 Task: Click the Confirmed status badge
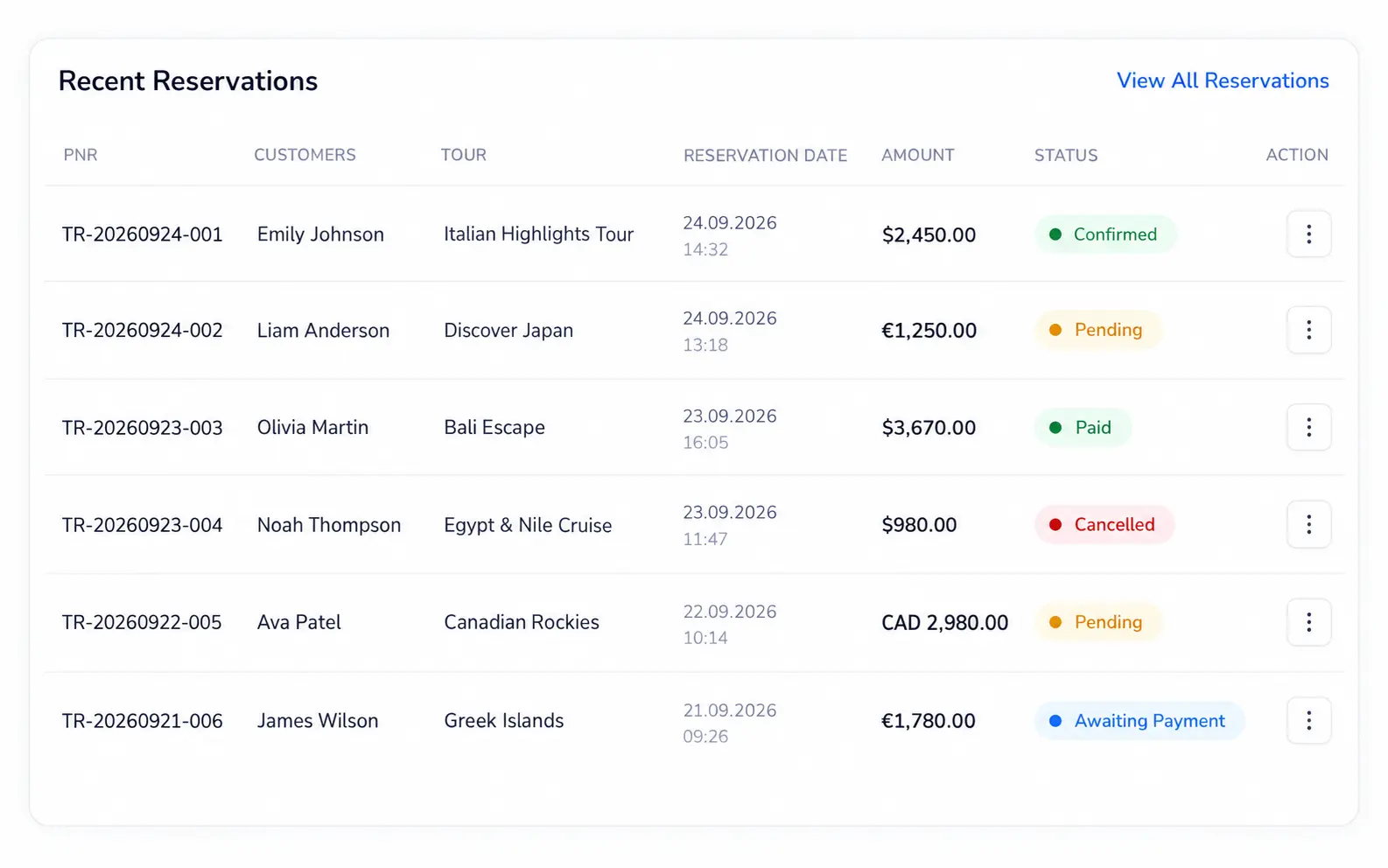[x=1105, y=234]
